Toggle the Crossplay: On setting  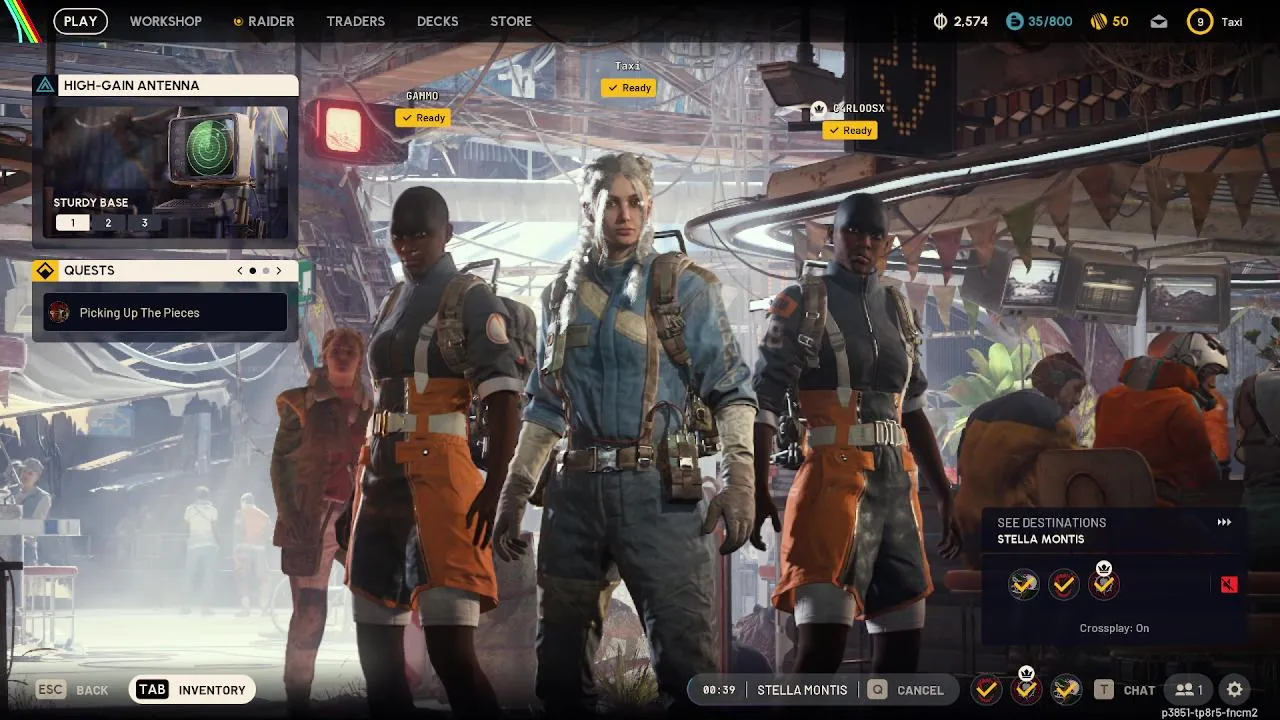coord(1114,628)
